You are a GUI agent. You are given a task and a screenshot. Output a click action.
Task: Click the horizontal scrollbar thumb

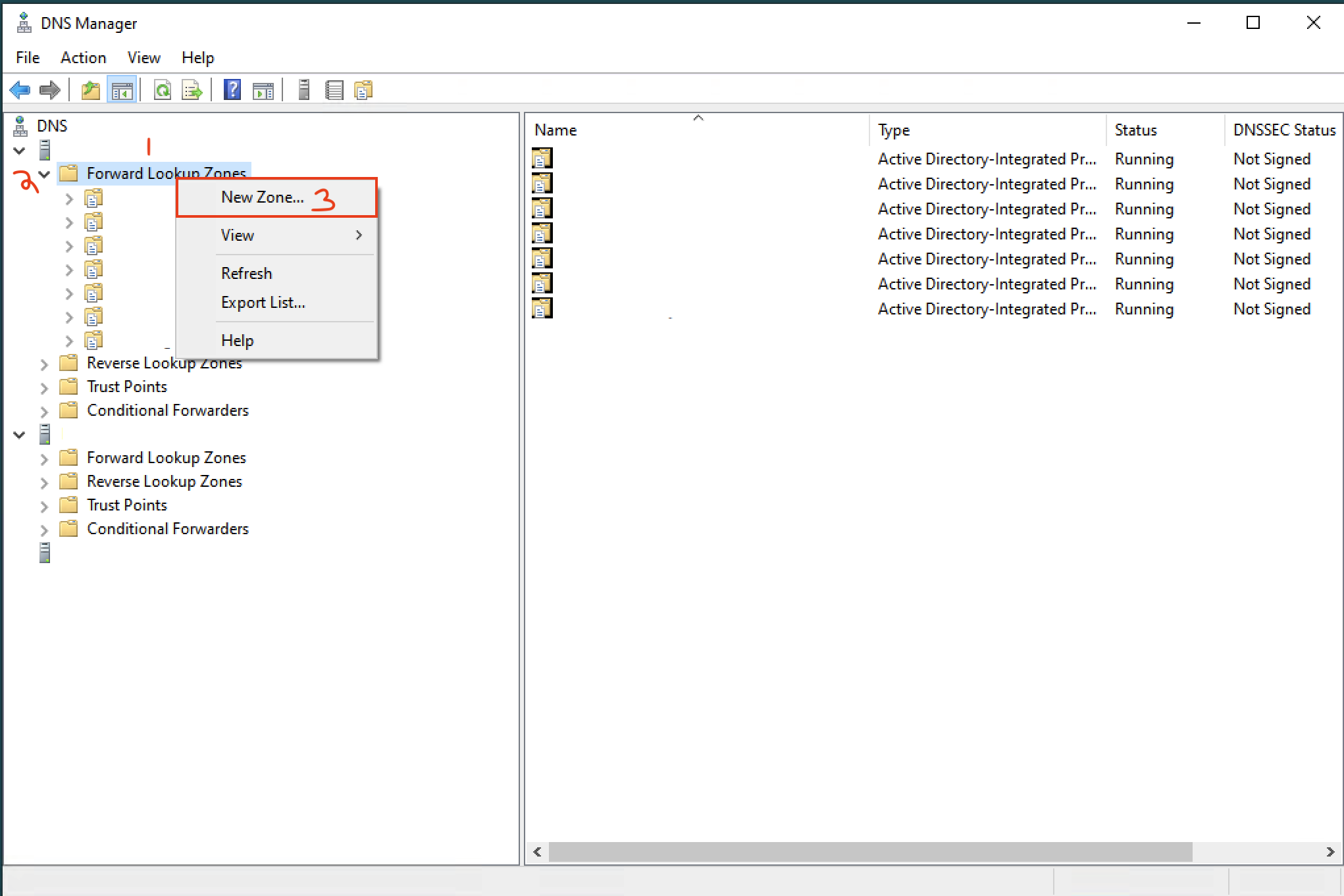tap(870, 851)
